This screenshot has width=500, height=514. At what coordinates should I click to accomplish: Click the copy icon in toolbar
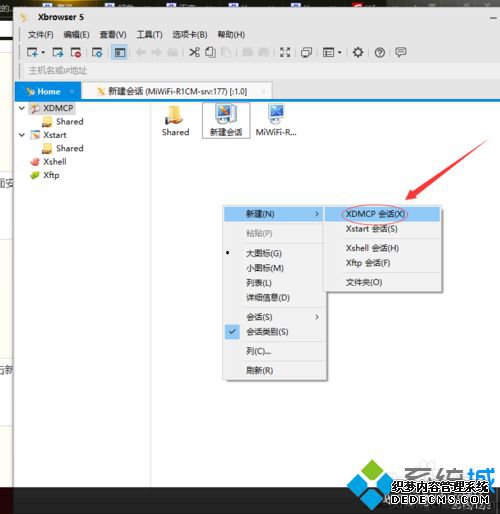click(210, 52)
